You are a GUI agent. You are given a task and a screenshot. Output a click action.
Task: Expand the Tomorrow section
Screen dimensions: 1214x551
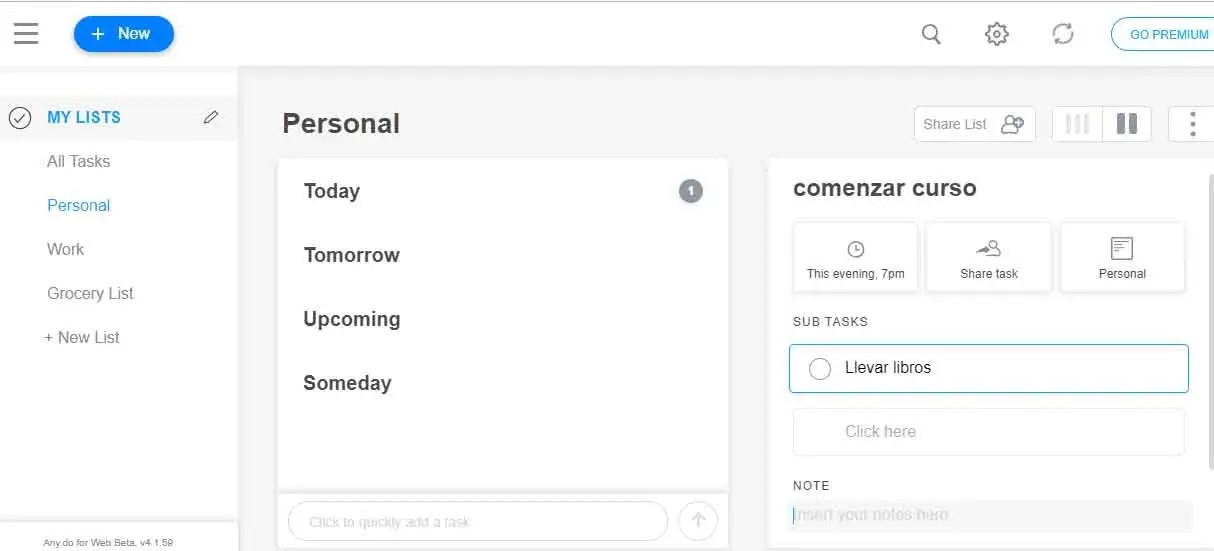click(352, 255)
